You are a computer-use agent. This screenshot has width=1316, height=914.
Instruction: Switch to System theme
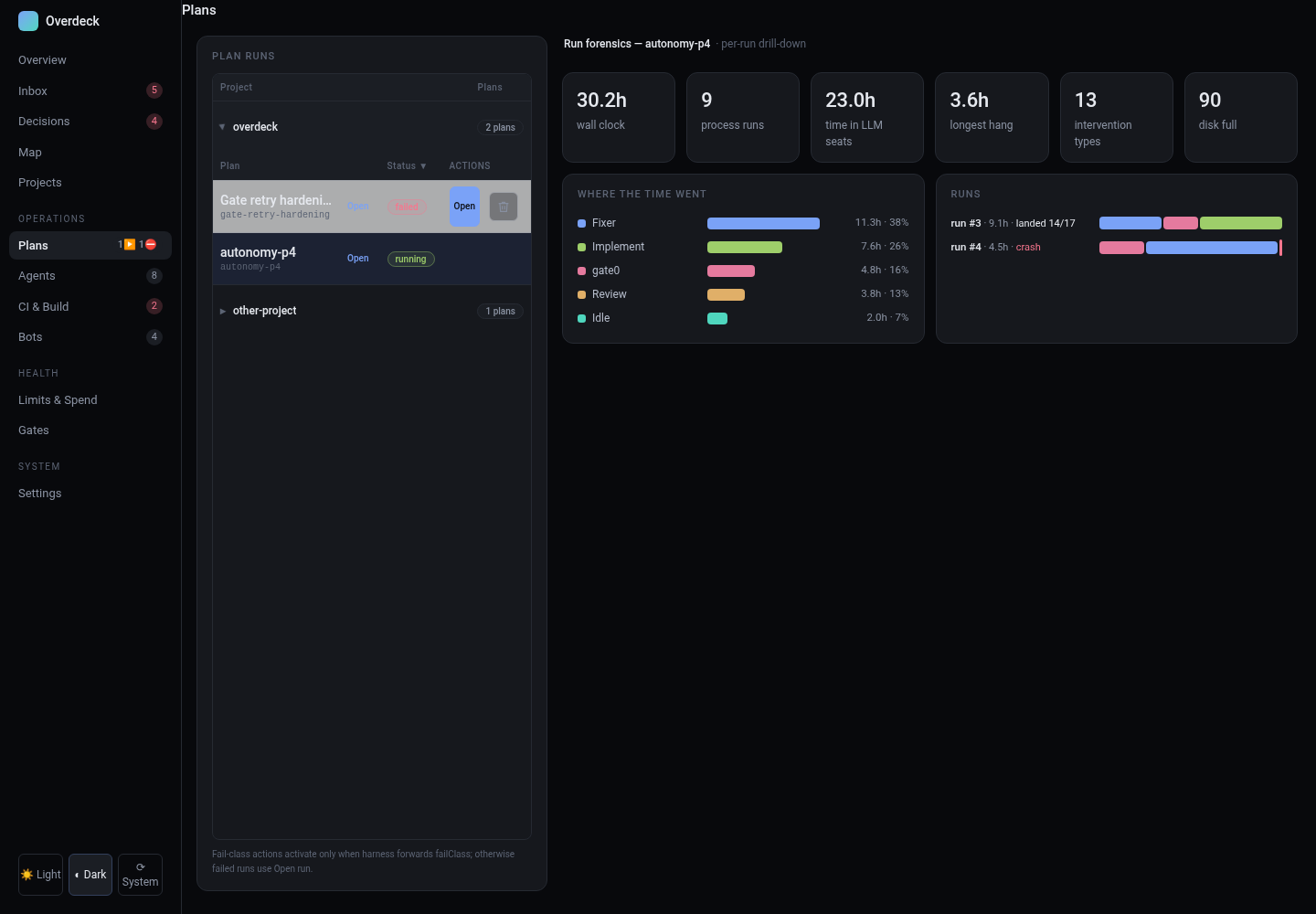click(140, 875)
